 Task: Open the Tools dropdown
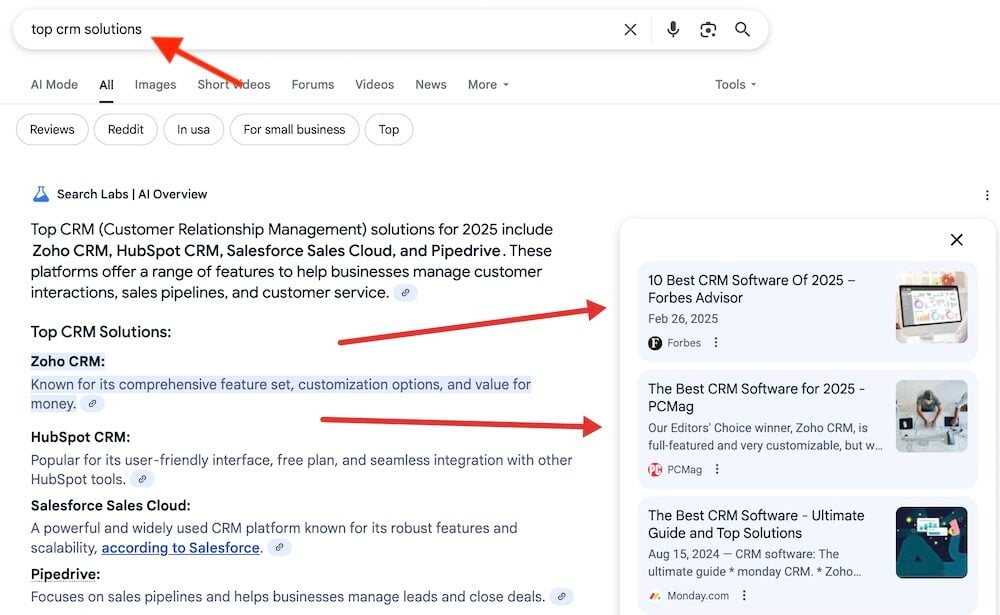click(735, 84)
